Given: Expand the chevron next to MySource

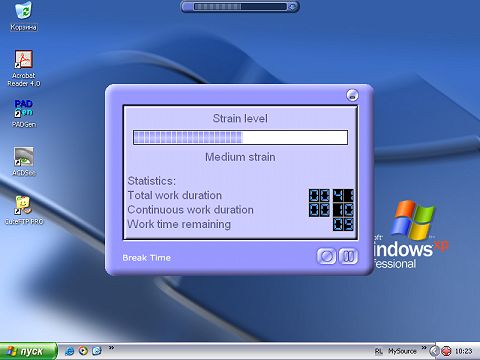Looking at the screenshot, I should [424, 348].
